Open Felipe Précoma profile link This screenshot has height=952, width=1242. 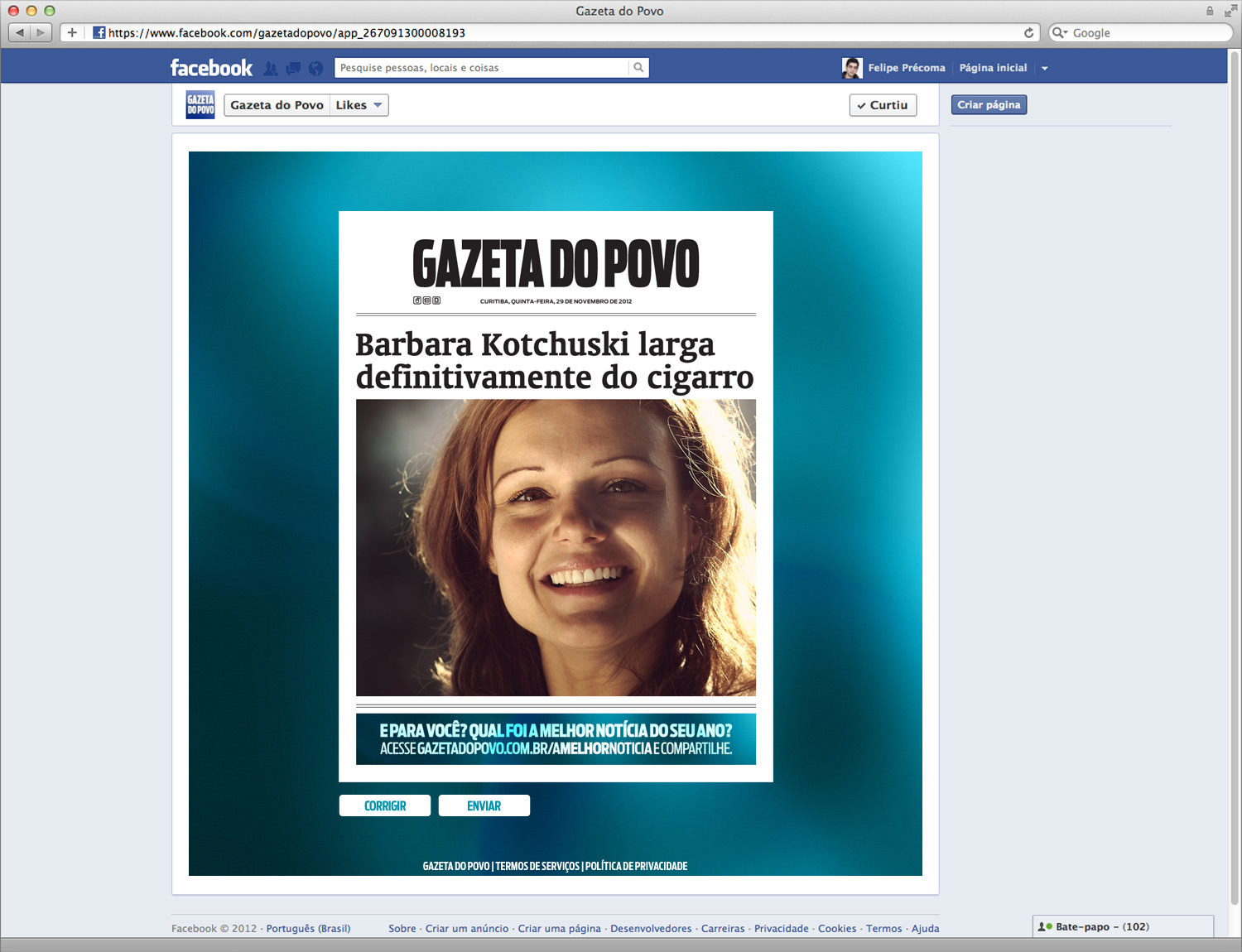click(x=907, y=68)
